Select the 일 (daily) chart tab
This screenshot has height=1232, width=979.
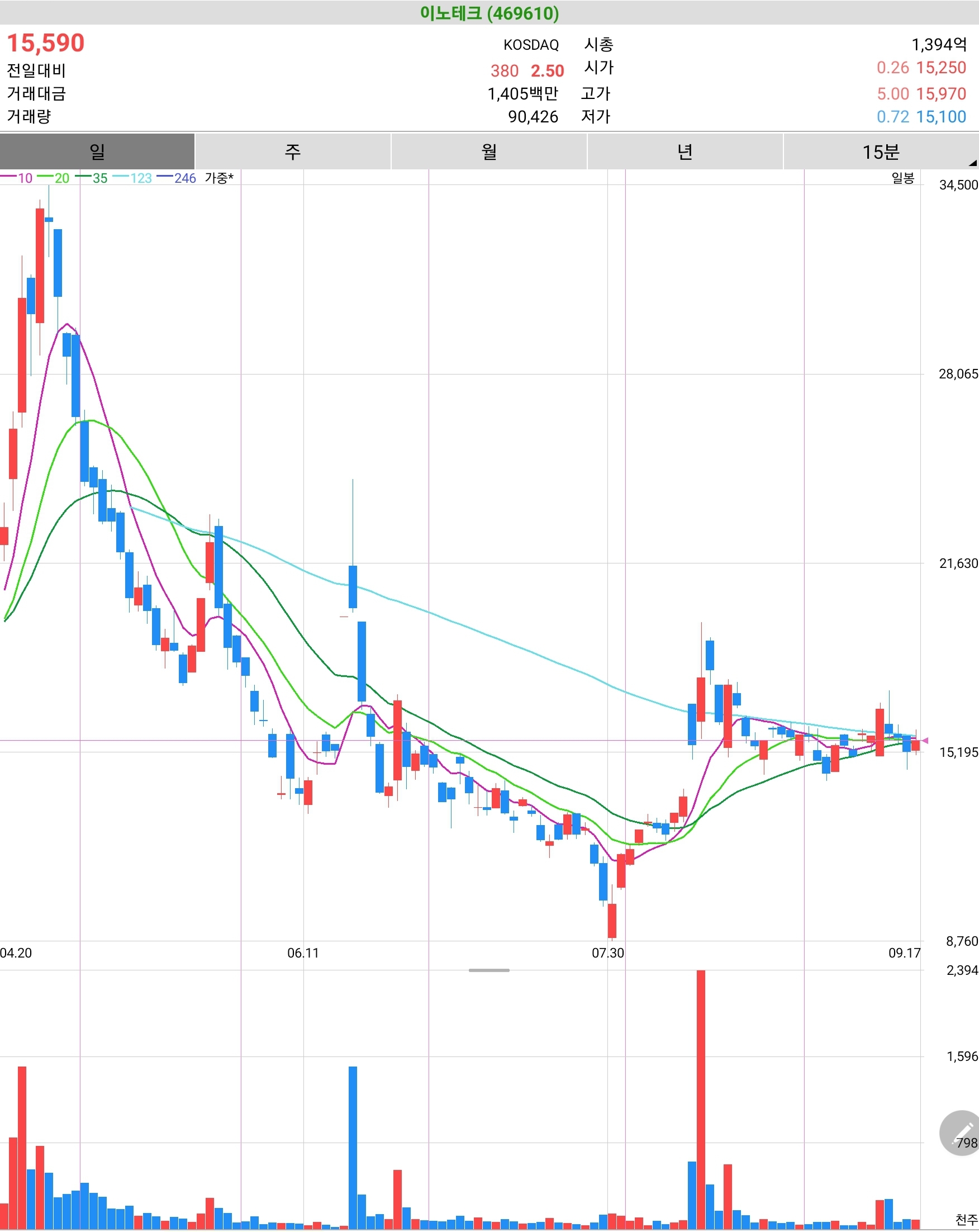tap(97, 151)
